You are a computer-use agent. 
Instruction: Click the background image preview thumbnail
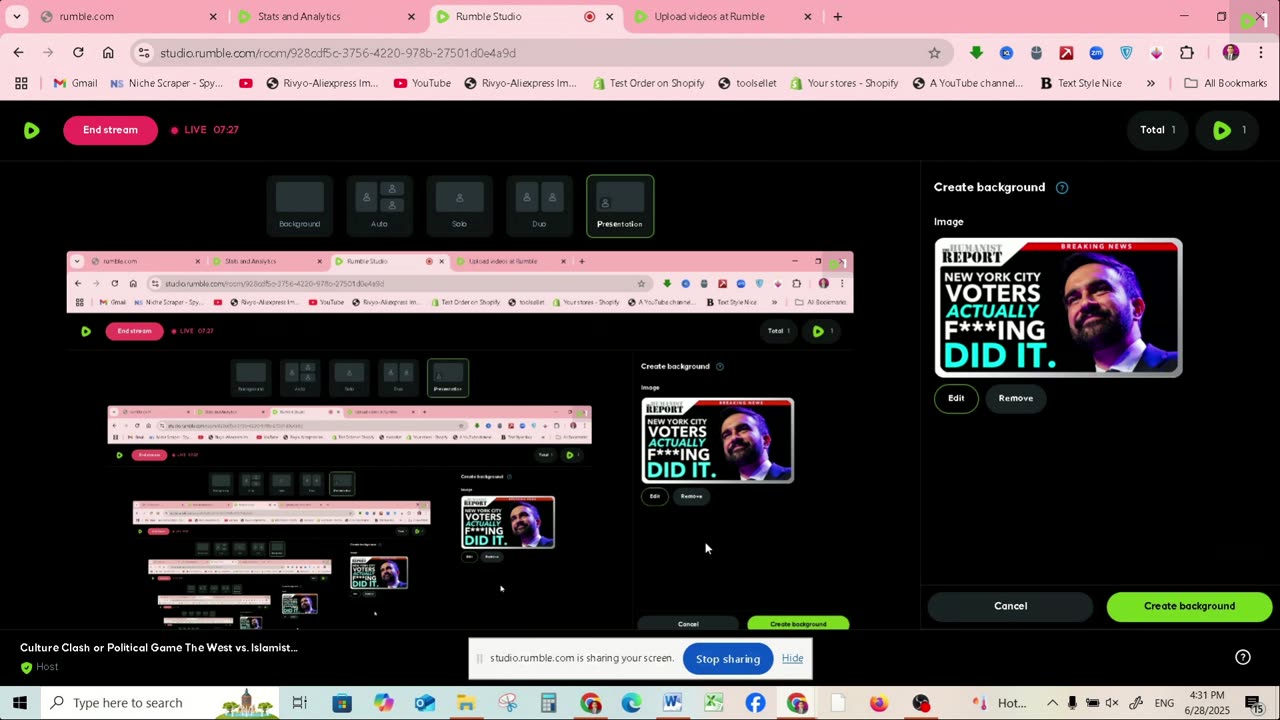coord(1058,307)
